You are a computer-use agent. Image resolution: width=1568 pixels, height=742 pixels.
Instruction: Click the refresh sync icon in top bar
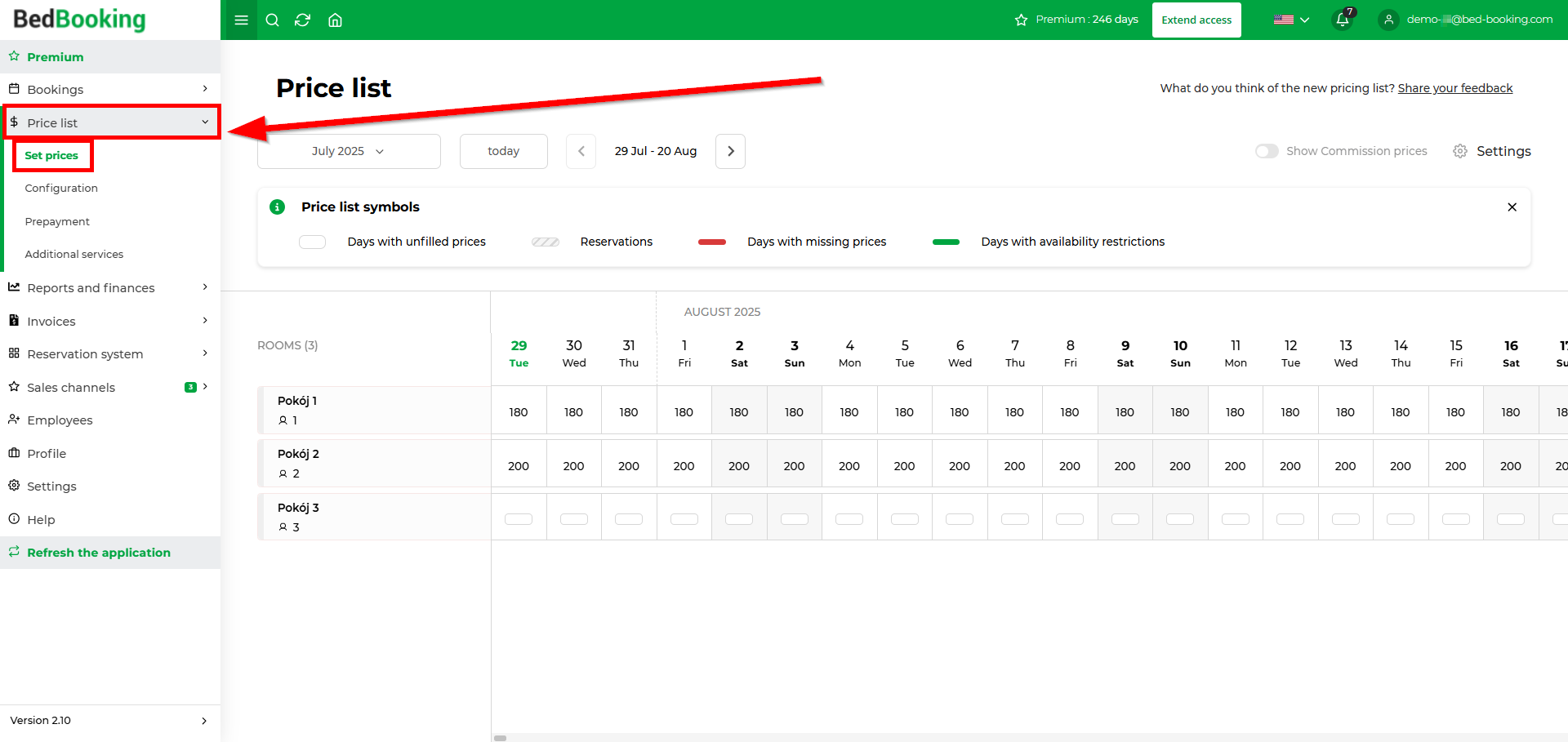coord(303,20)
